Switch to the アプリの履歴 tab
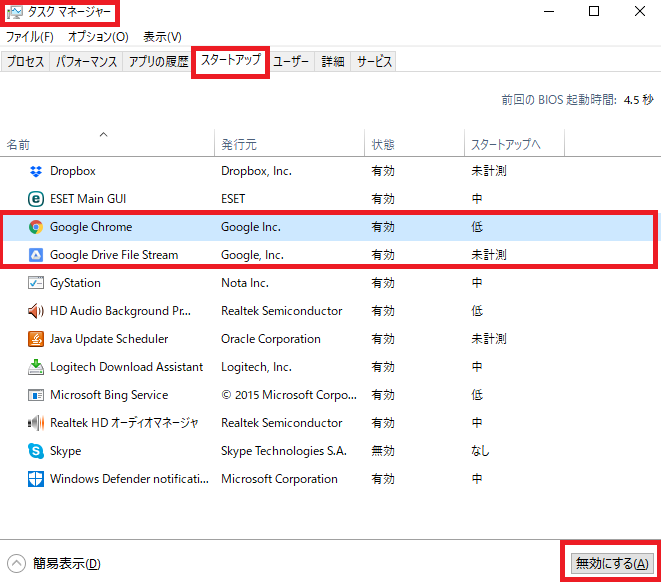 tap(159, 62)
